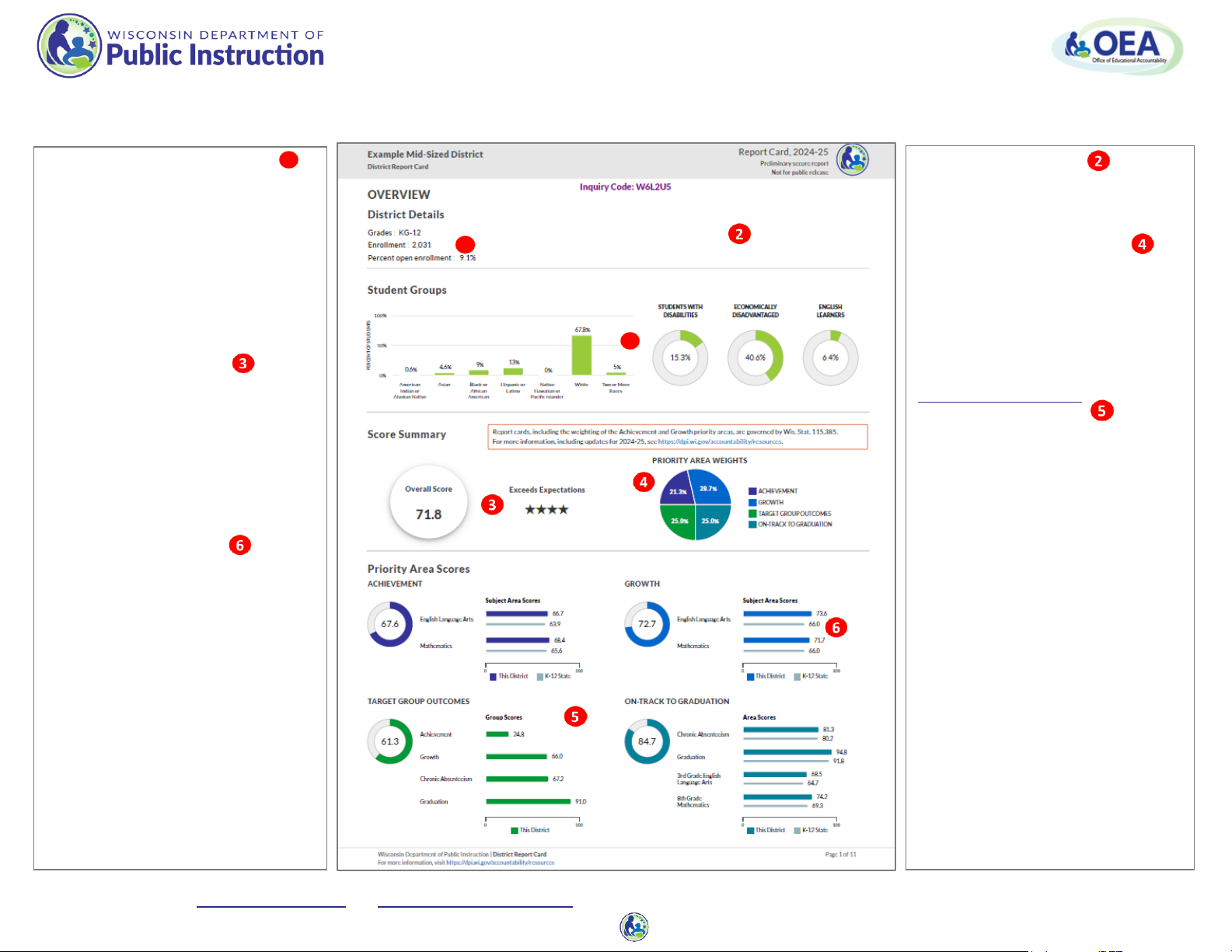Click the PRIORITY AREA WEIGHTS title
Viewport: 1232px width, 952px height.
(x=700, y=461)
